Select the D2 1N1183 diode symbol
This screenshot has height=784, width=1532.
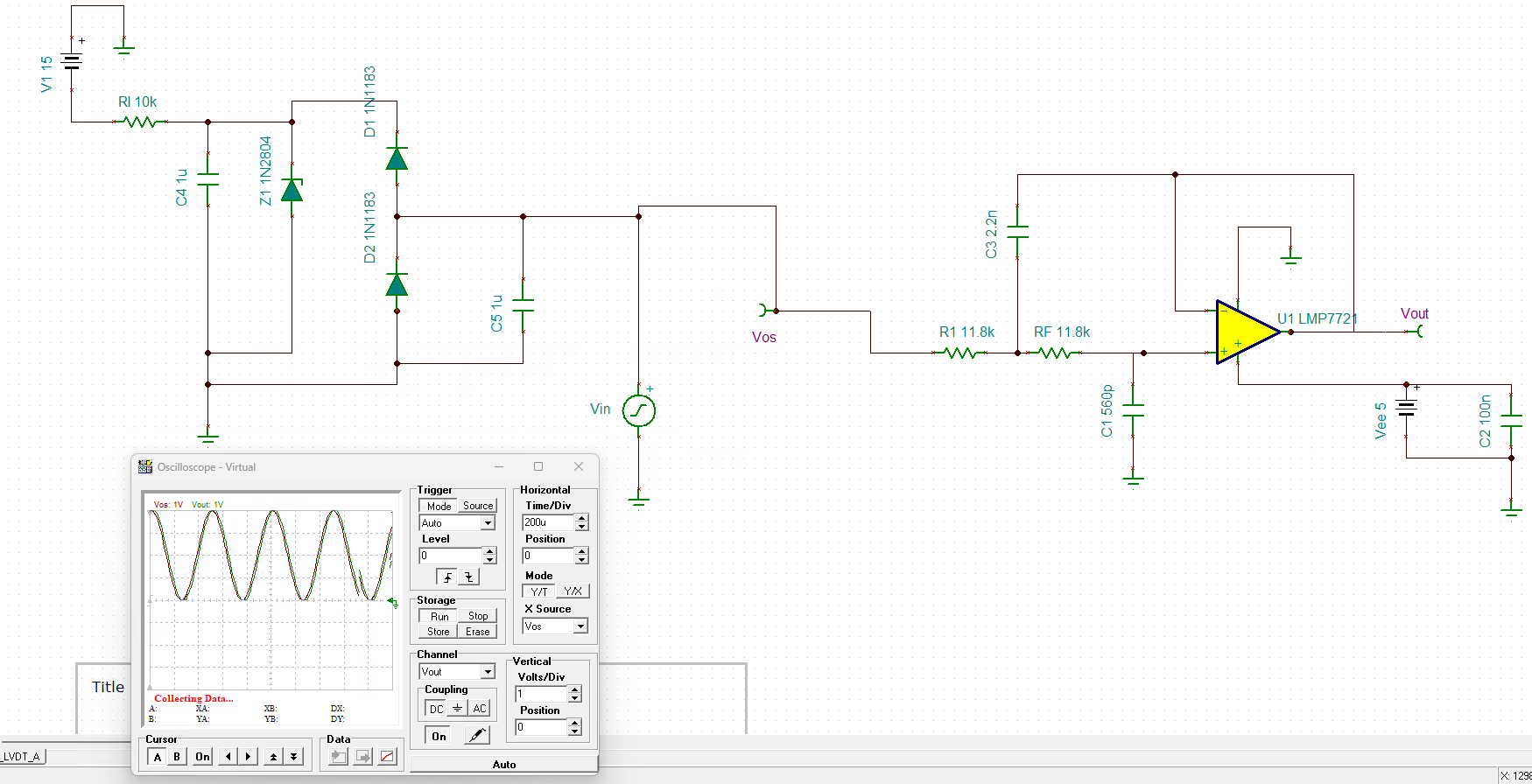[x=397, y=284]
